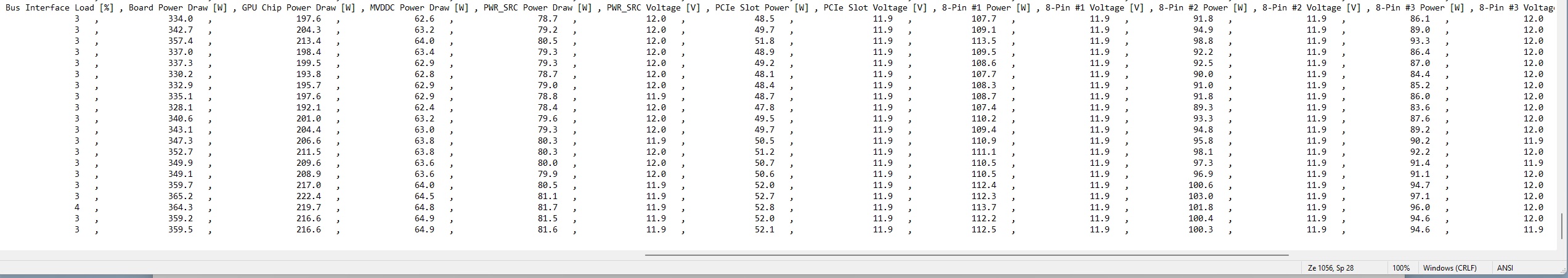Click PCIe slot power value 52.8
1568x278 pixels.
(x=765, y=207)
